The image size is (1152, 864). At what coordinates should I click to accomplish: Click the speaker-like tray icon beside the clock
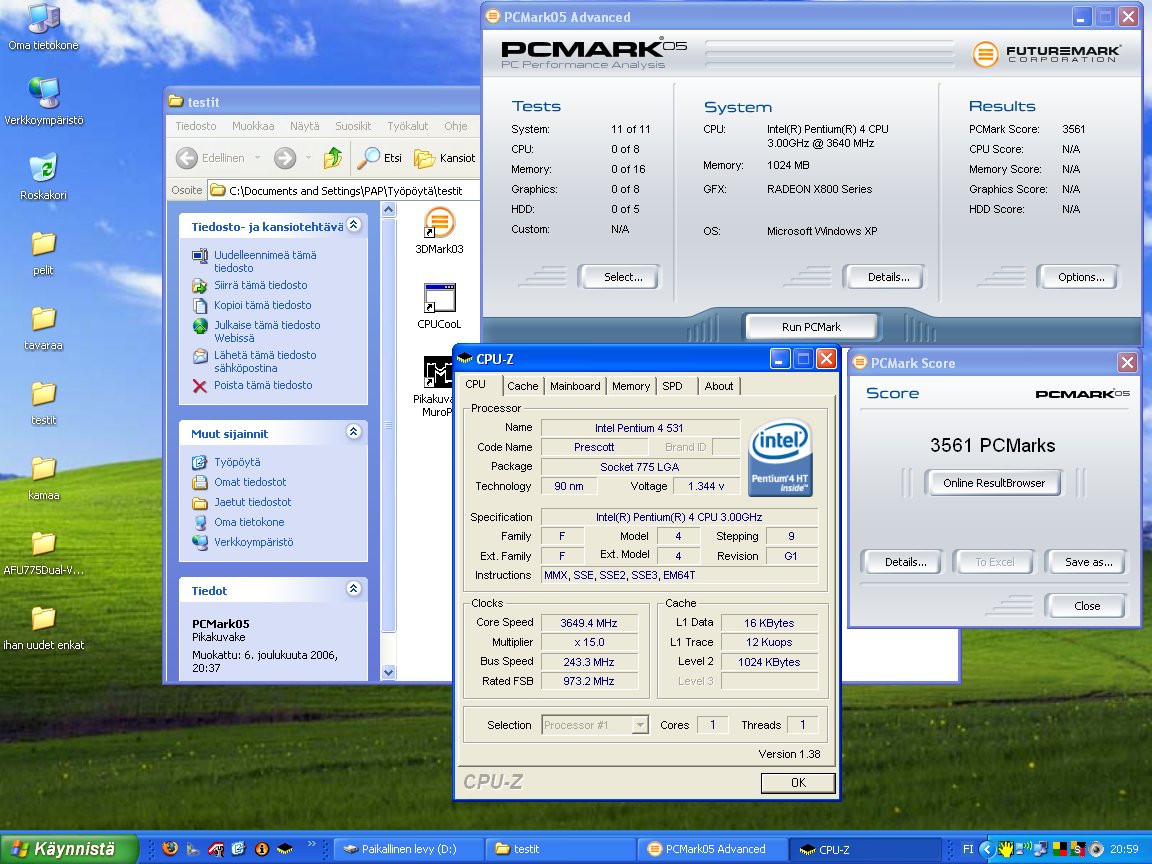1095,849
